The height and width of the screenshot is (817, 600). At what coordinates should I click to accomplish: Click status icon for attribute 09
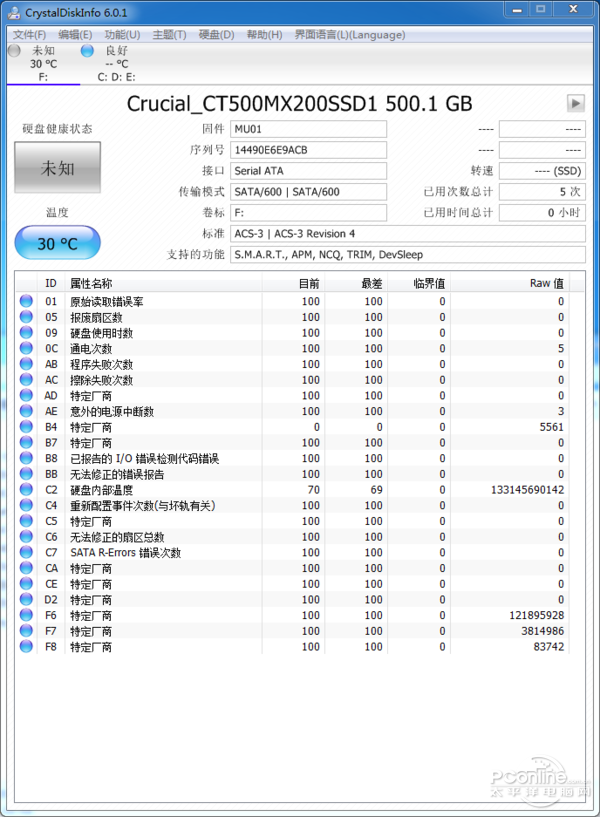coord(26,332)
